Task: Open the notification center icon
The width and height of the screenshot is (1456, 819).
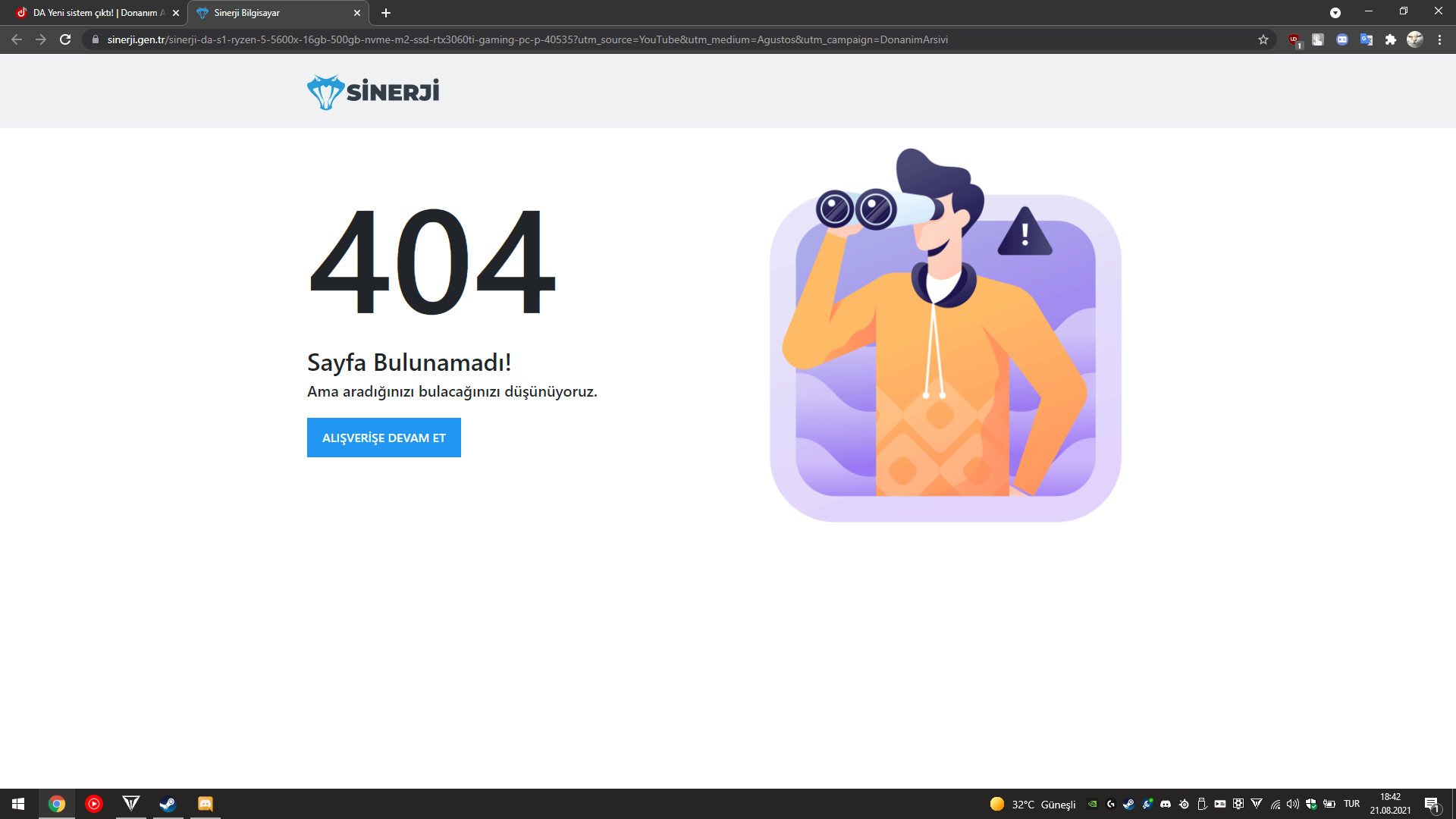Action: pos(1432,804)
